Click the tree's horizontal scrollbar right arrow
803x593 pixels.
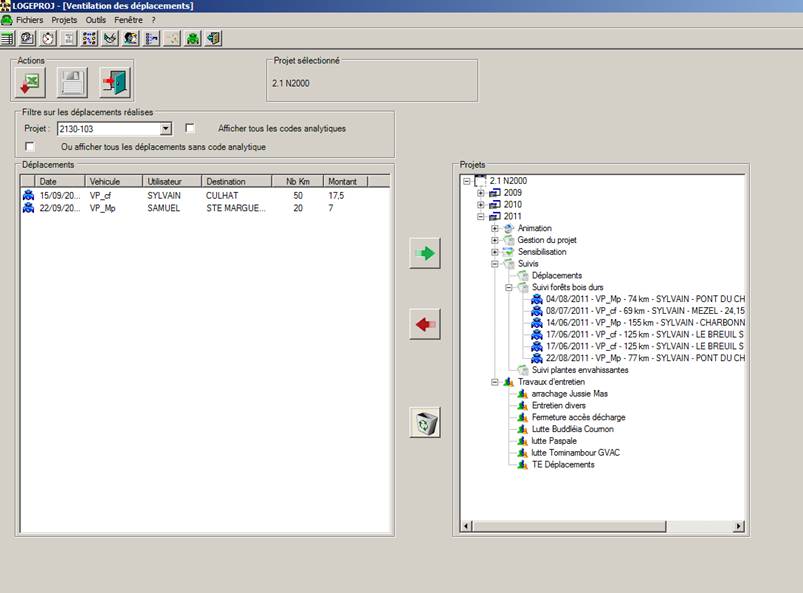[x=738, y=526]
